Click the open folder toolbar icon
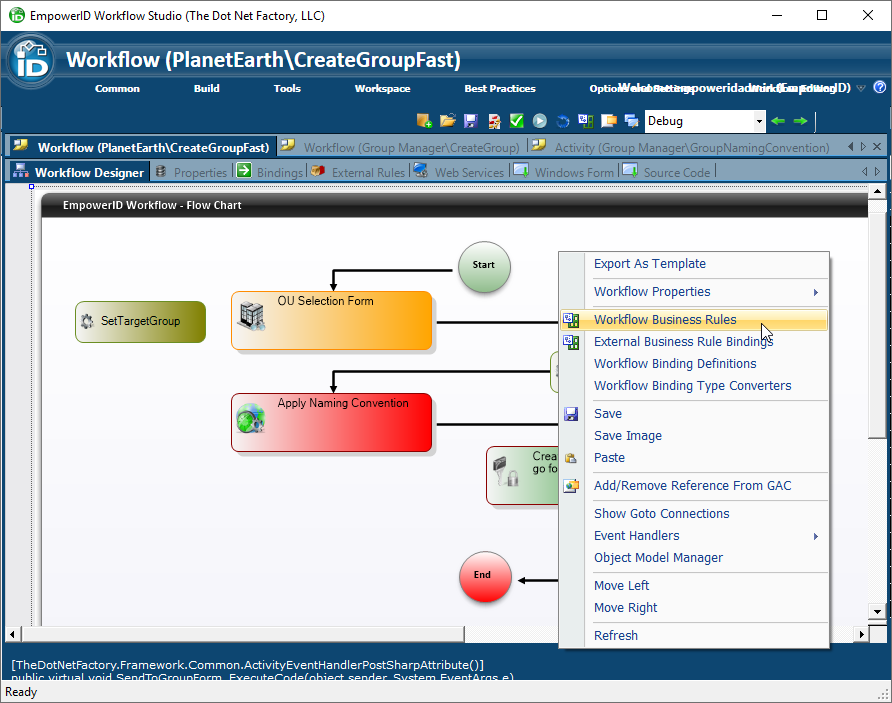The width and height of the screenshot is (892, 703). [x=447, y=121]
